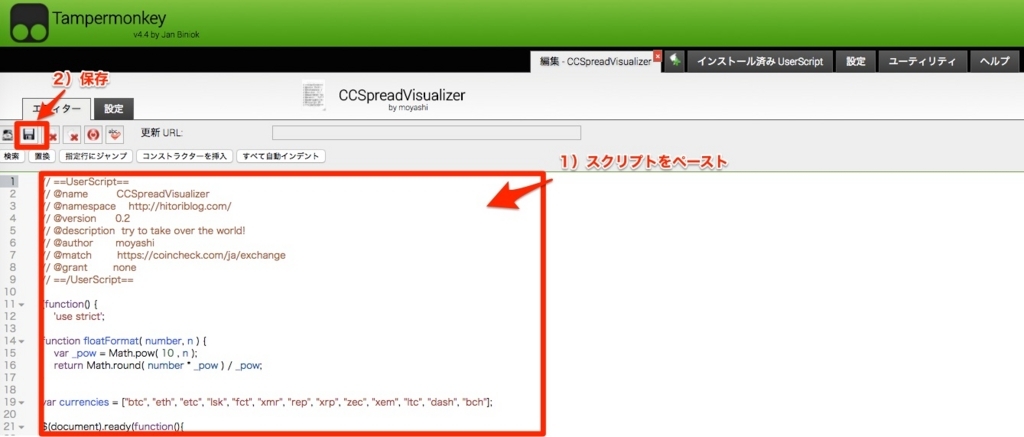Click the すべて自動インデント button
The height and width of the screenshot is (437, 1024).
[281, 156]
